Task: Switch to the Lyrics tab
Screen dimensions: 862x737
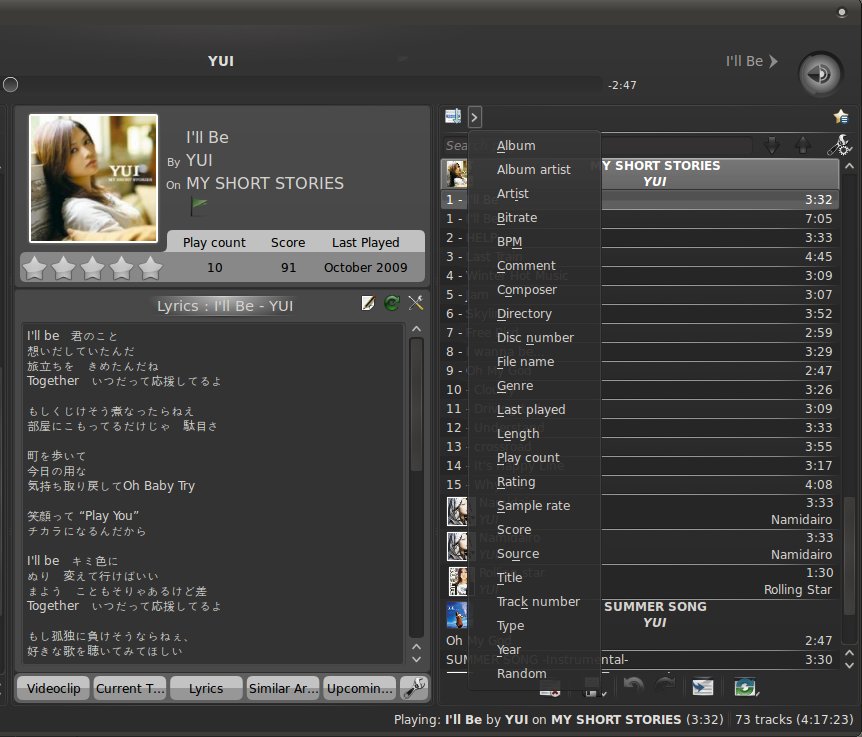Action: click(206, 688)
